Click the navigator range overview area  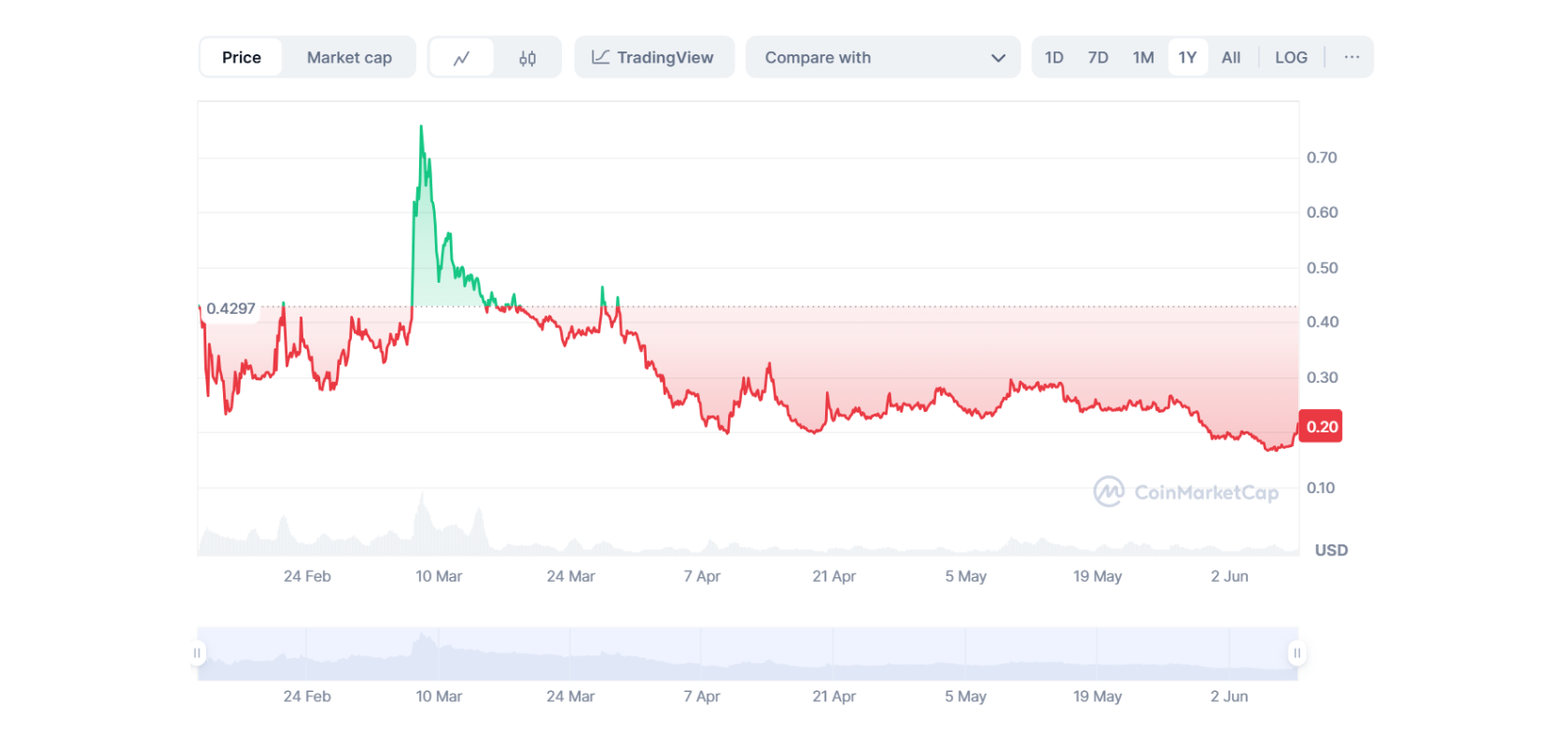[x=747, y=653]
